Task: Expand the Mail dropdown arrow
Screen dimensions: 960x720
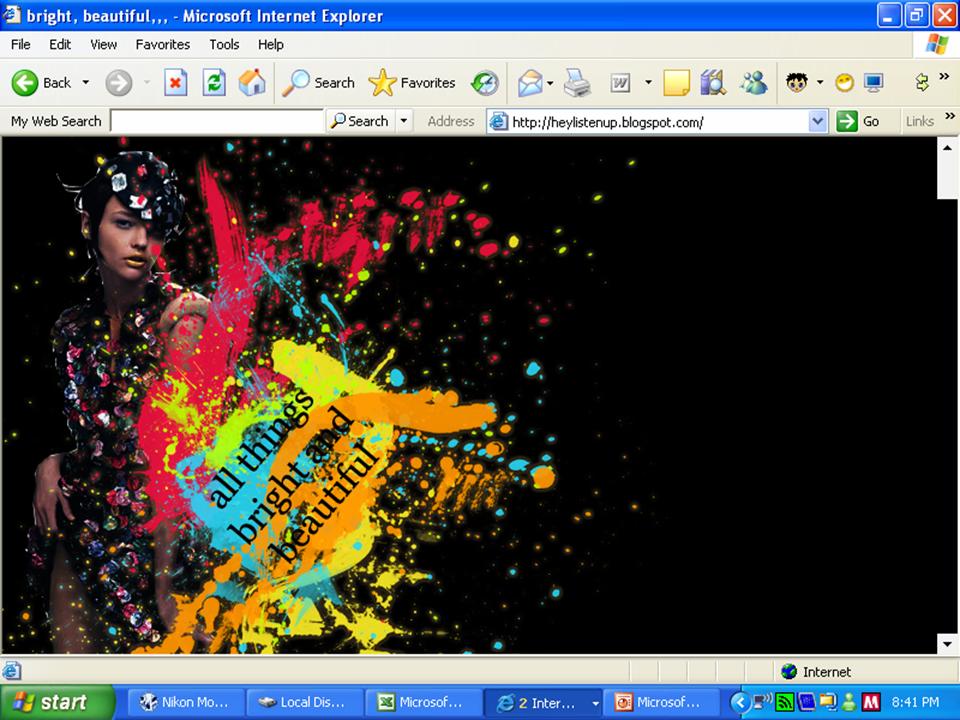Action: 550,83
